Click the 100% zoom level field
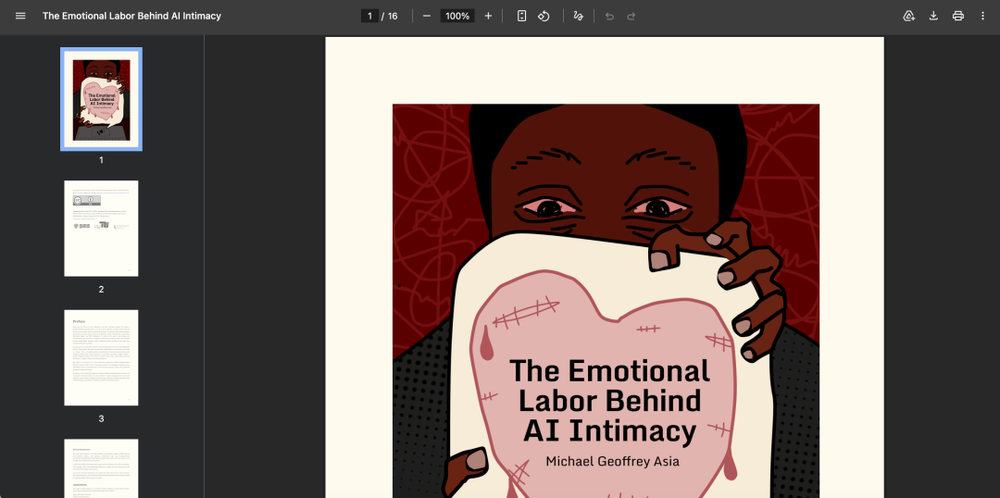Image resolution: width=1000 pixels, height=498 pixels. 458,16
